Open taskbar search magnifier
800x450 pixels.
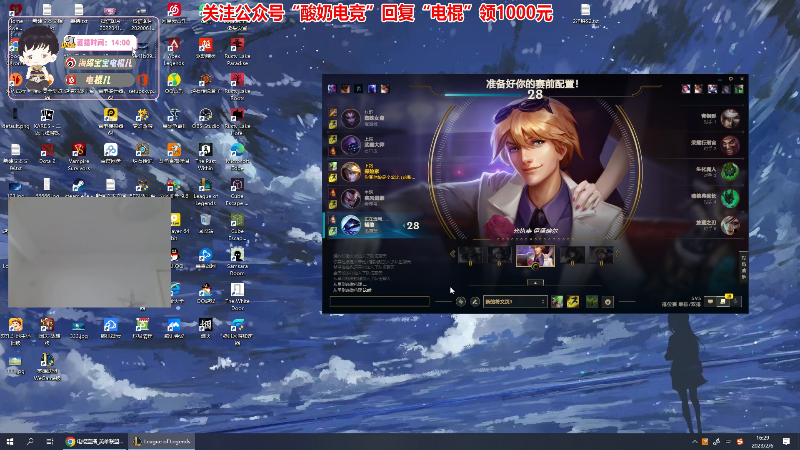[x=30, y=441]
